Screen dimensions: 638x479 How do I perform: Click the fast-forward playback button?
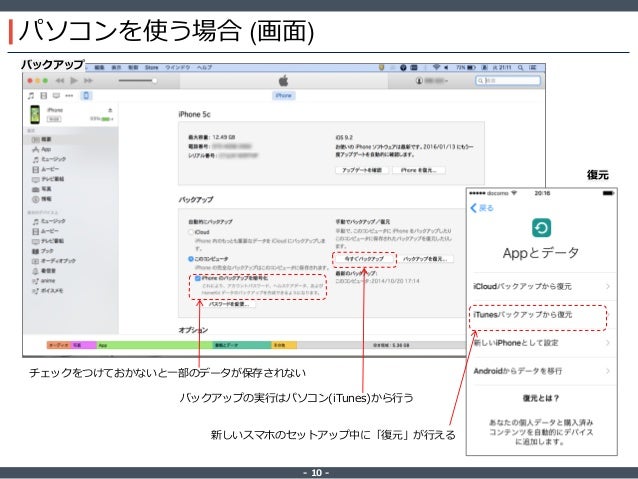[88, 81]
